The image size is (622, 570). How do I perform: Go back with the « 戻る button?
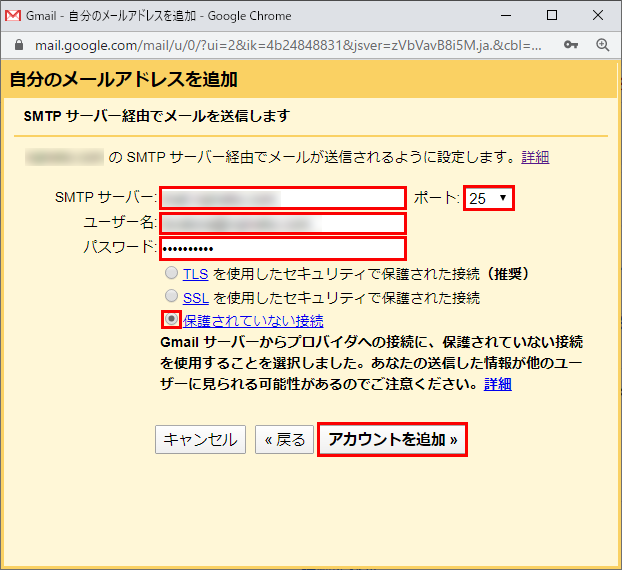(283, 440)
